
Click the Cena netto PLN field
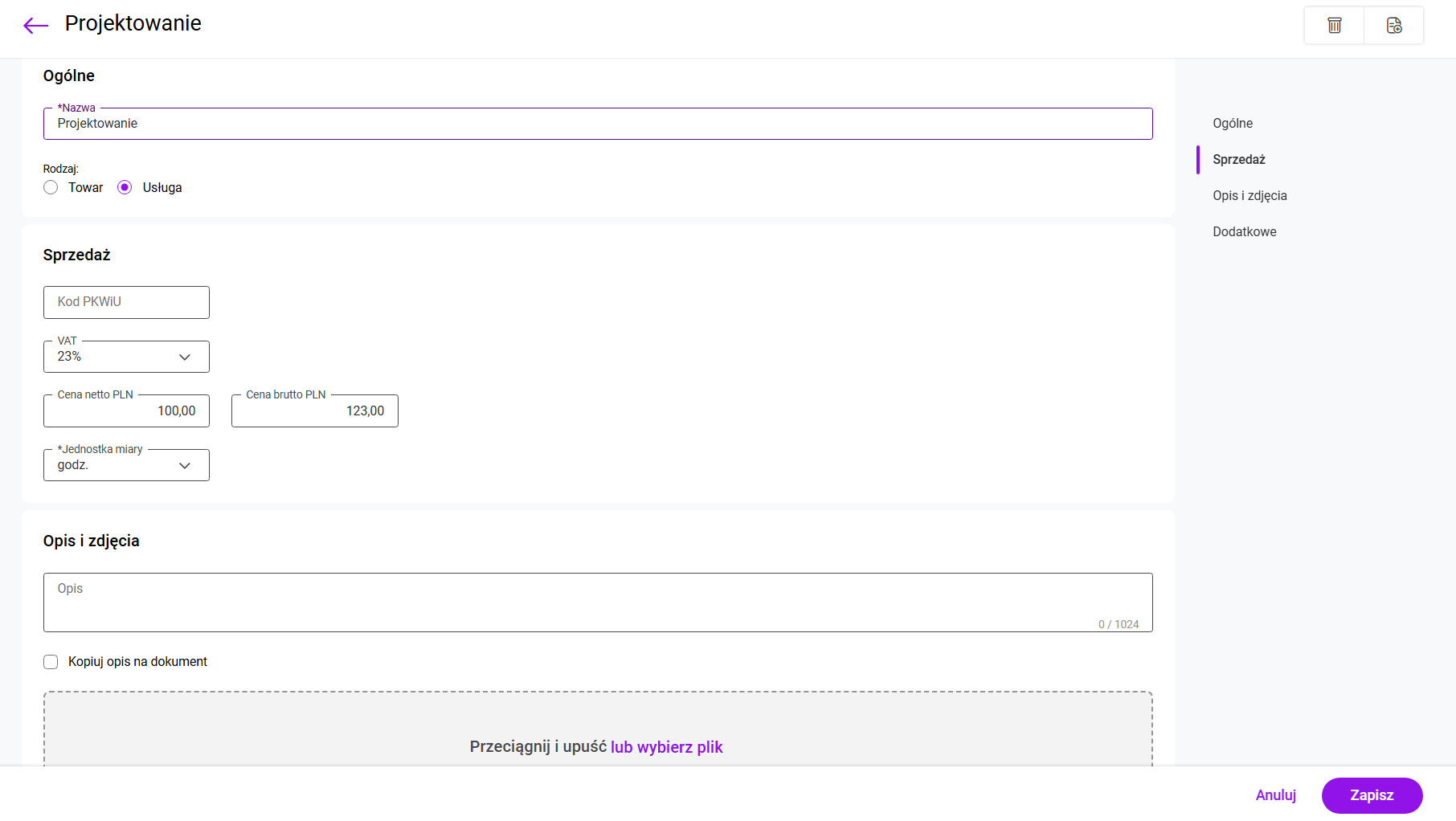[126, 411]
